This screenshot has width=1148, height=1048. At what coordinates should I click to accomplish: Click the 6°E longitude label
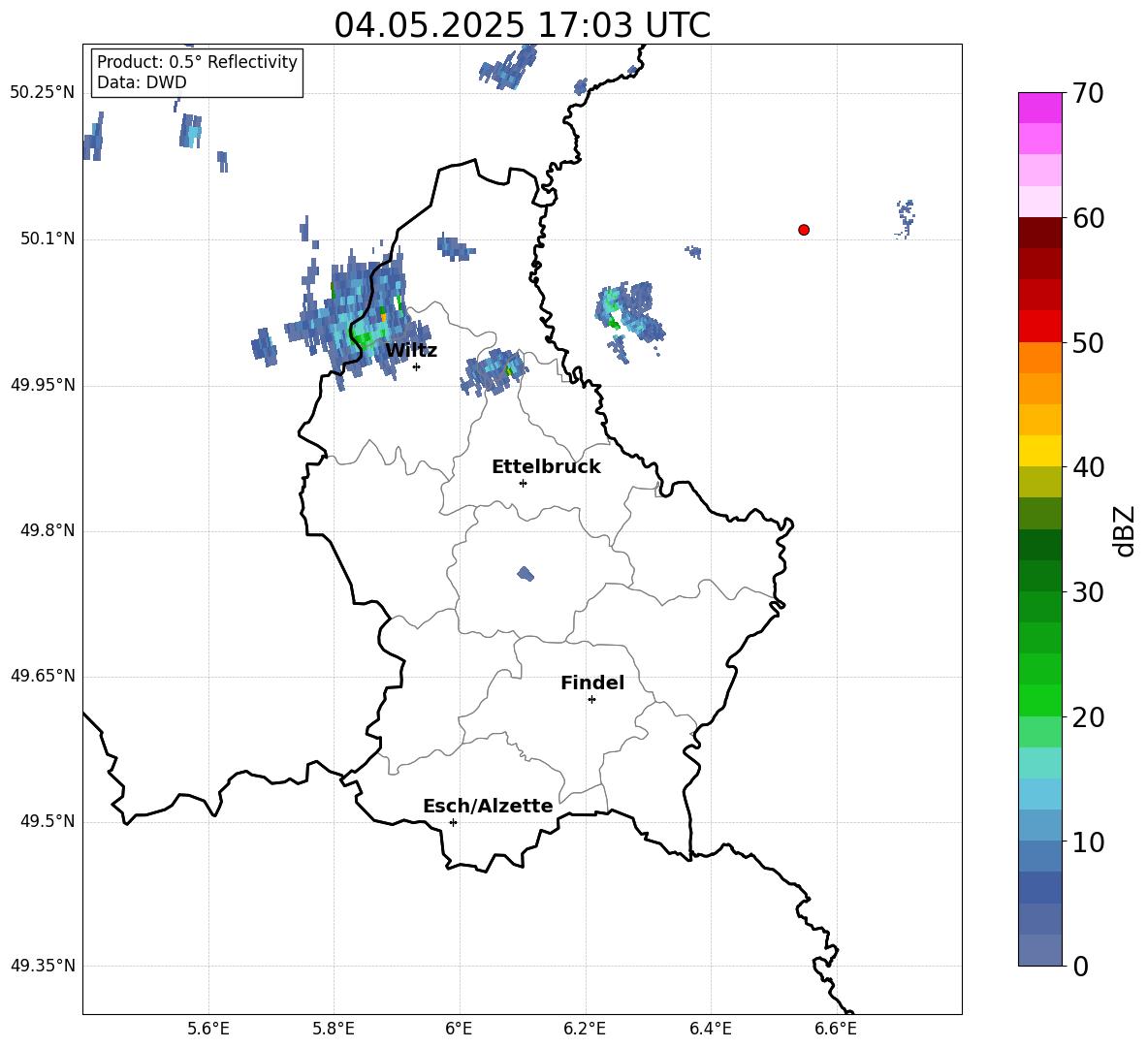[459, 1029]
